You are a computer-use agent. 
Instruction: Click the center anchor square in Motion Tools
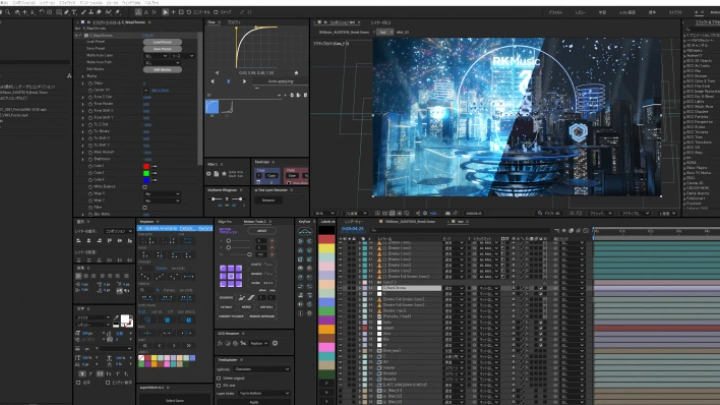click(x=231, y=276)
